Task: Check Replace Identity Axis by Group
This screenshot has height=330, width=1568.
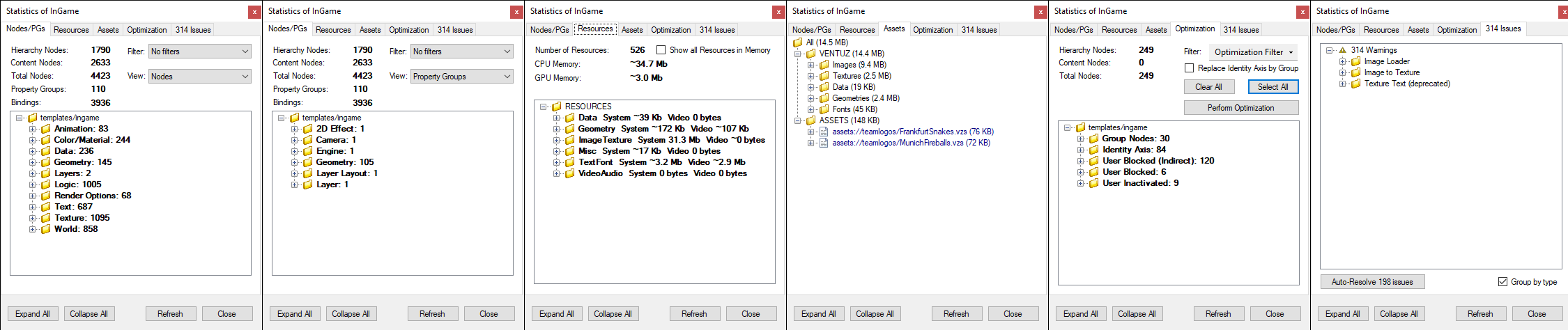Action: 1190,68
